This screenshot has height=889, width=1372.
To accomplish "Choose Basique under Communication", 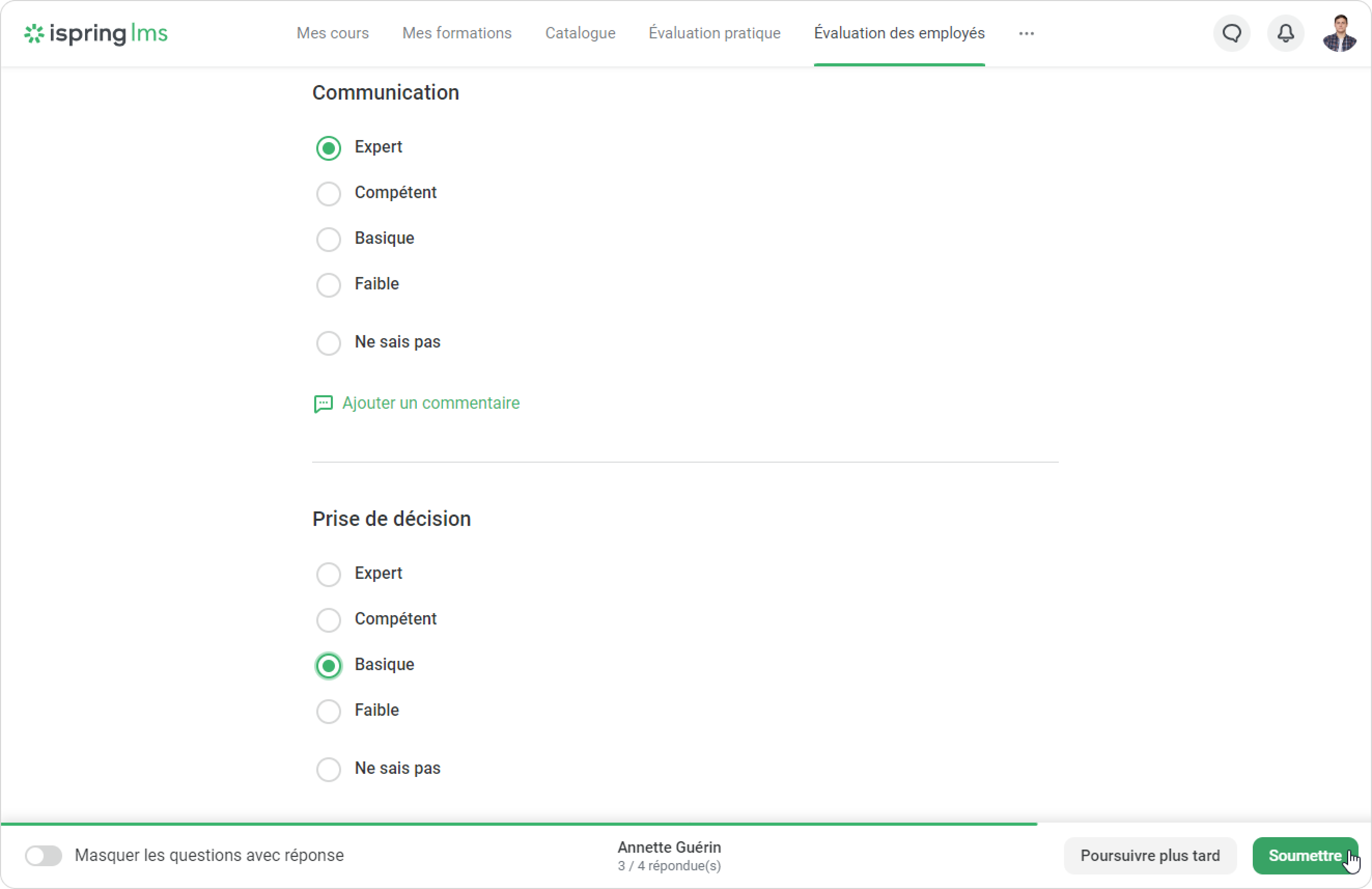I will [329, 239].
